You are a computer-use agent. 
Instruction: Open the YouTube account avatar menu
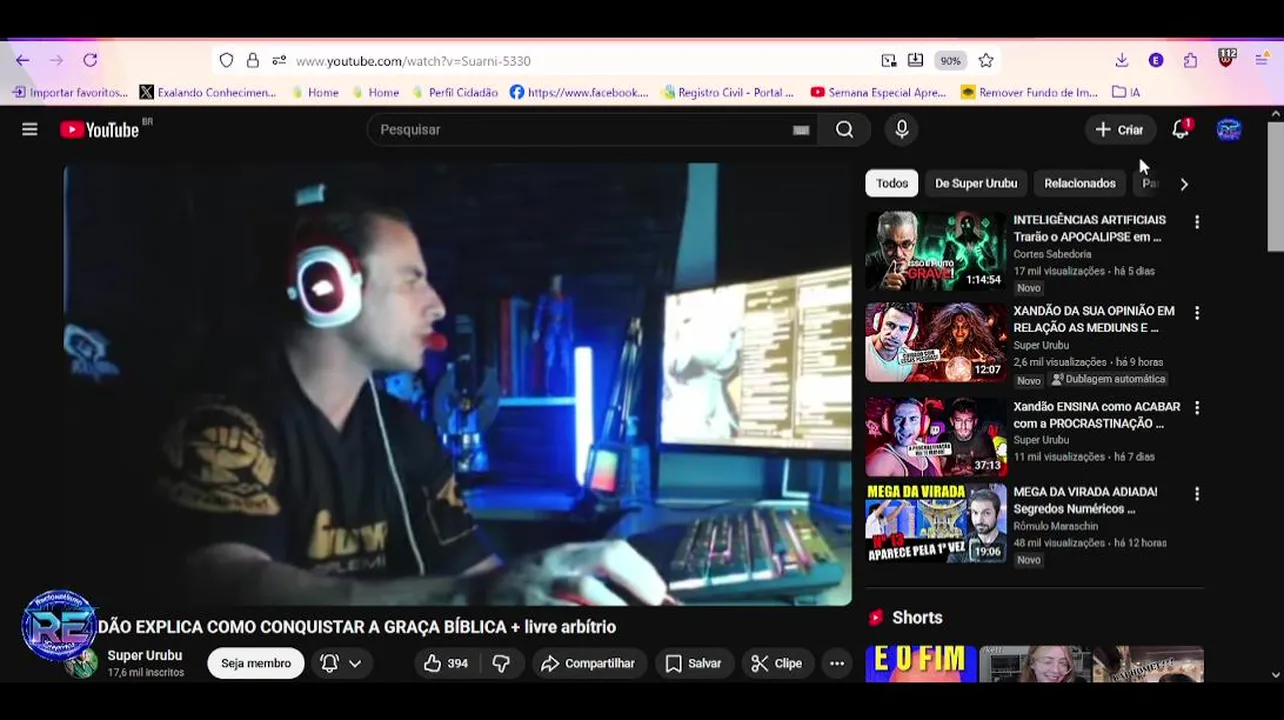1229,129
